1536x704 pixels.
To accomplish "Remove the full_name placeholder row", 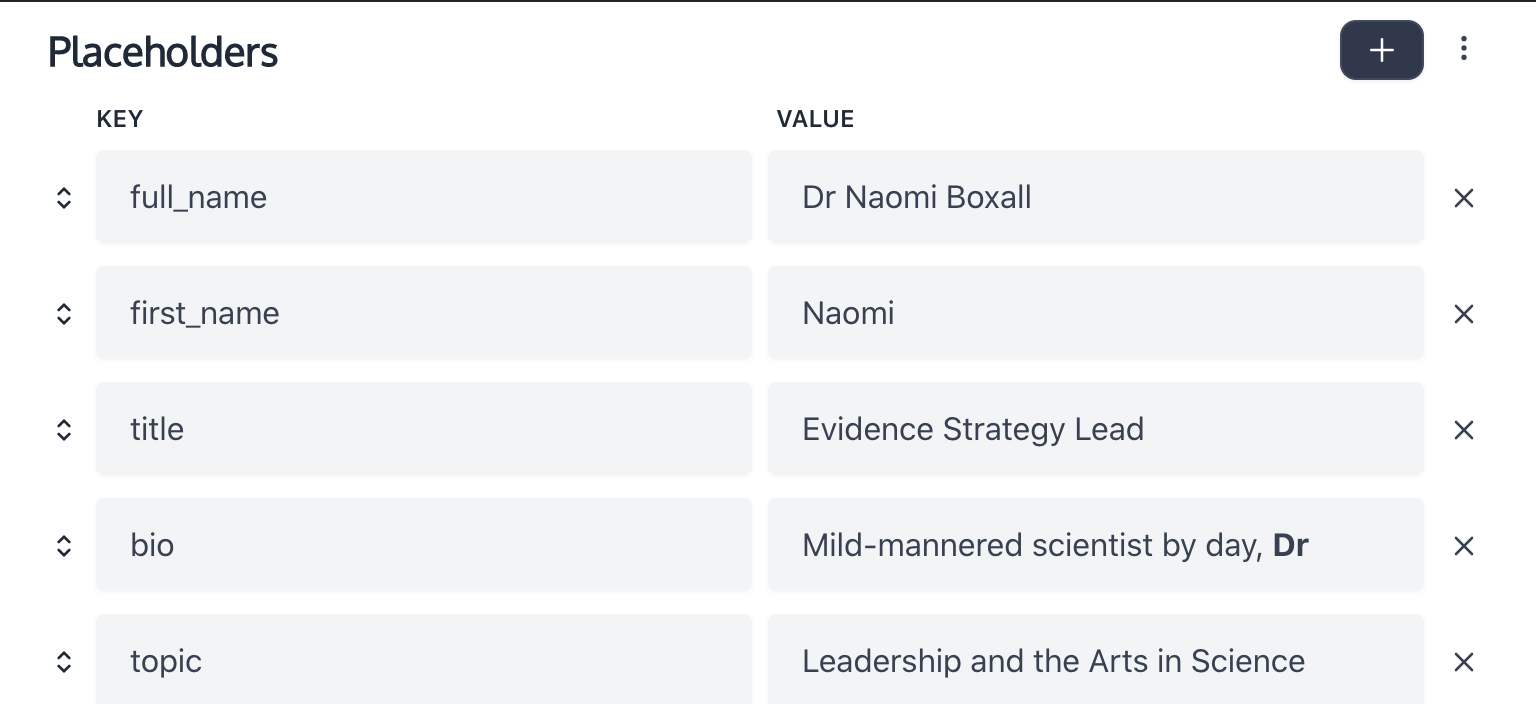I will (x=1463, y=198).
